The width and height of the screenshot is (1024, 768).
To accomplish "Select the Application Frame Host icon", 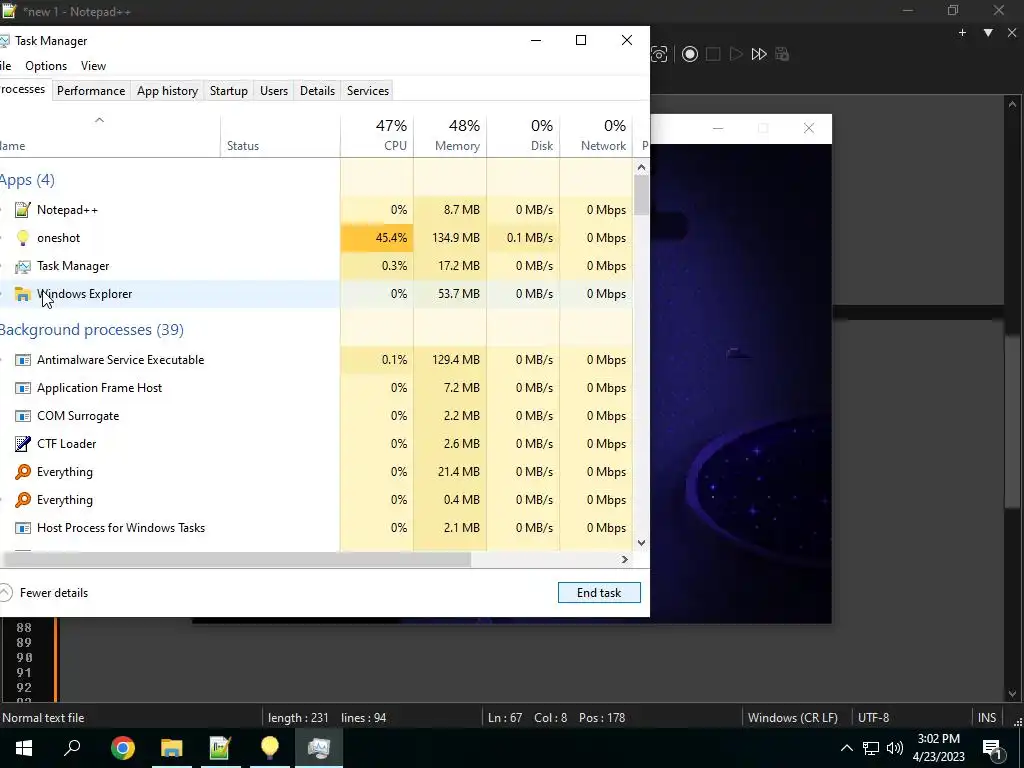I will 23,388.
